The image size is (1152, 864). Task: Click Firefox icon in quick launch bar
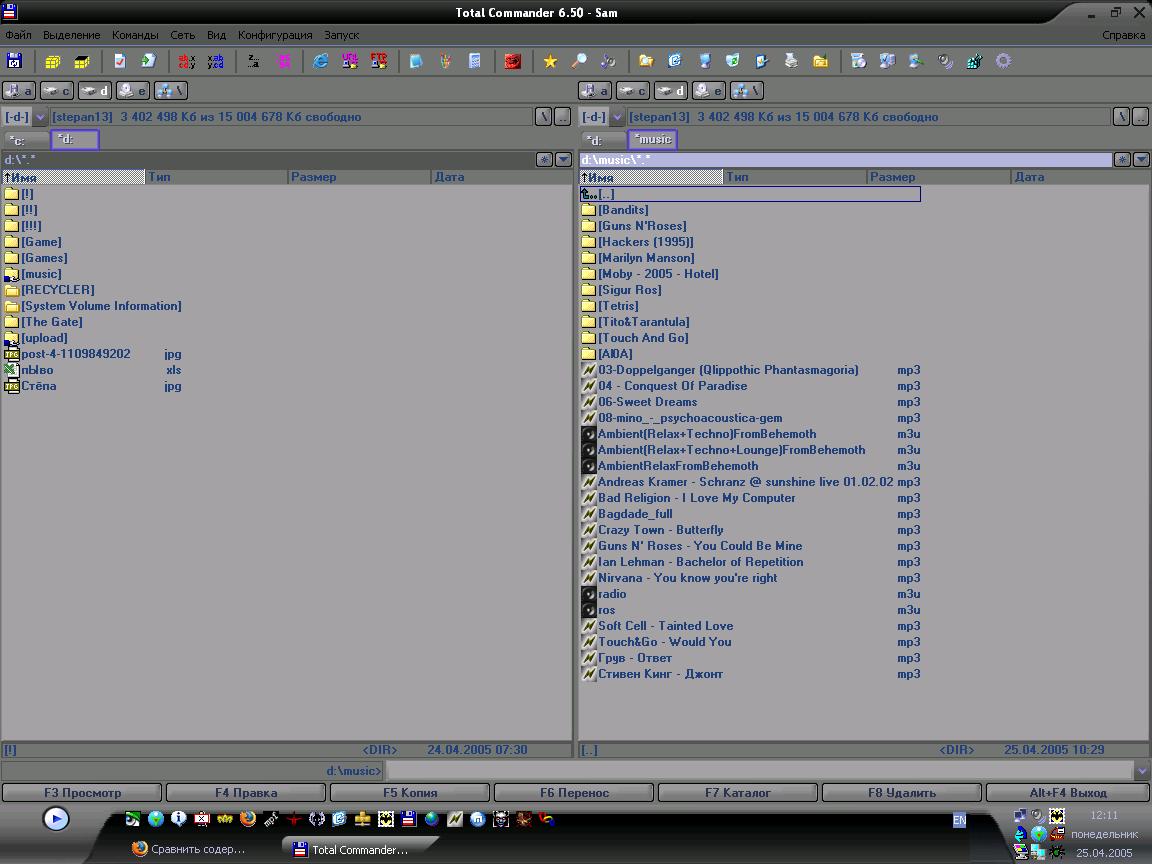pos(248,818)
